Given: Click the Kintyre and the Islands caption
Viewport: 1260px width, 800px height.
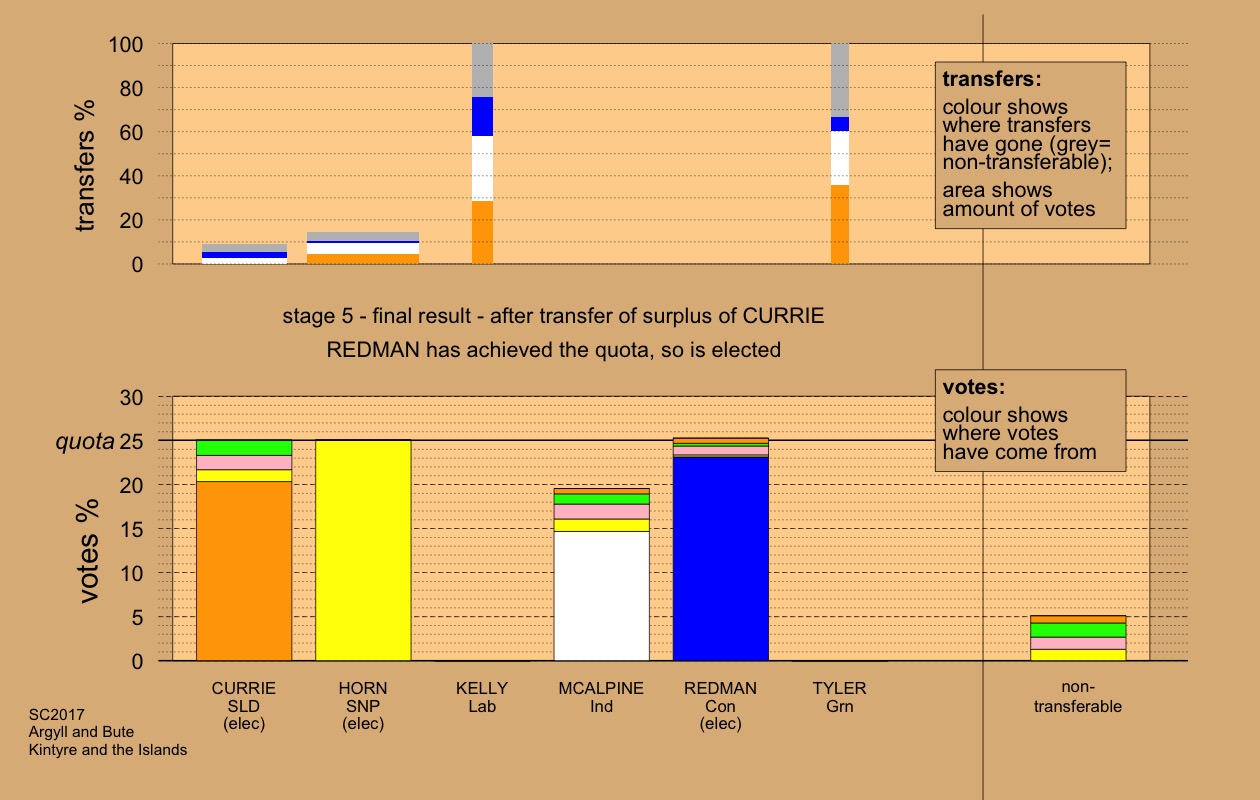Looking at the screenshot, I should pos(109,750).
